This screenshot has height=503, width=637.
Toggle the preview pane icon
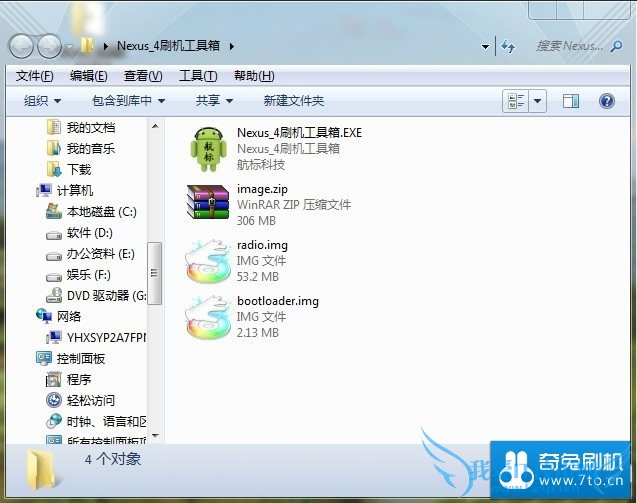(571, 101)
